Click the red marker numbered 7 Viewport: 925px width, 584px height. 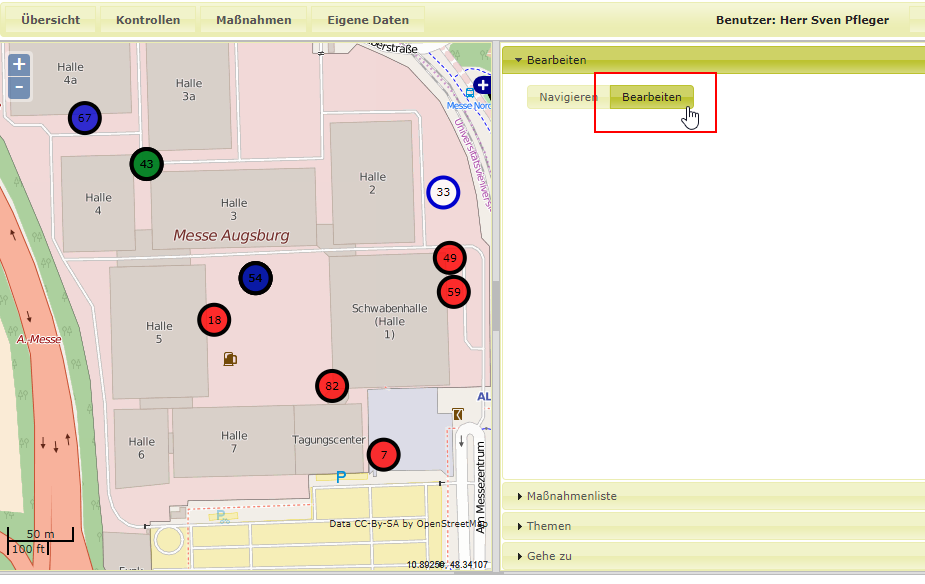[x=383, y=455]
